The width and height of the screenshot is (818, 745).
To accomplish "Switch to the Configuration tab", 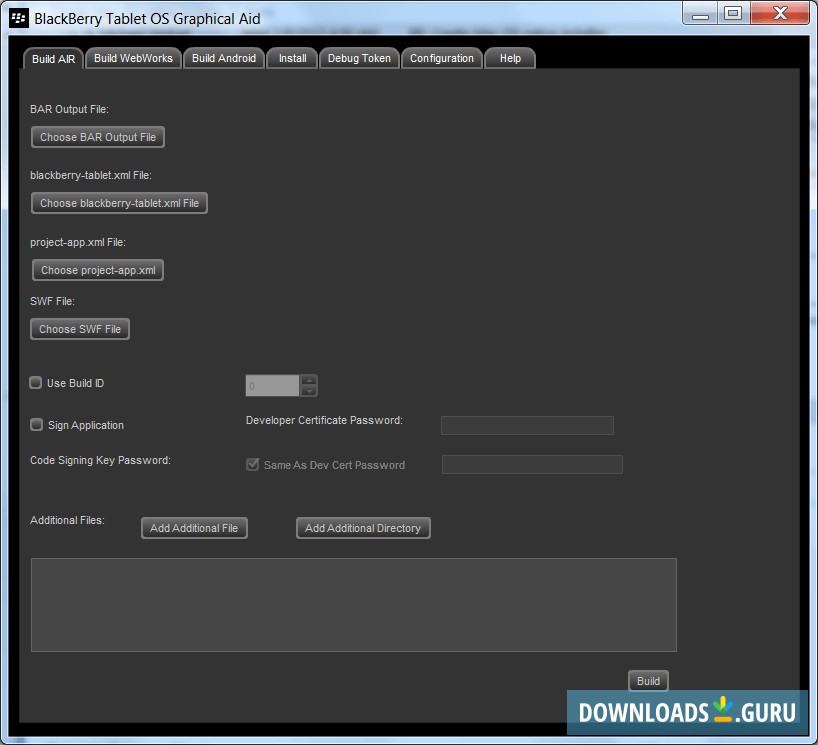I will click(x=441, y=58).
